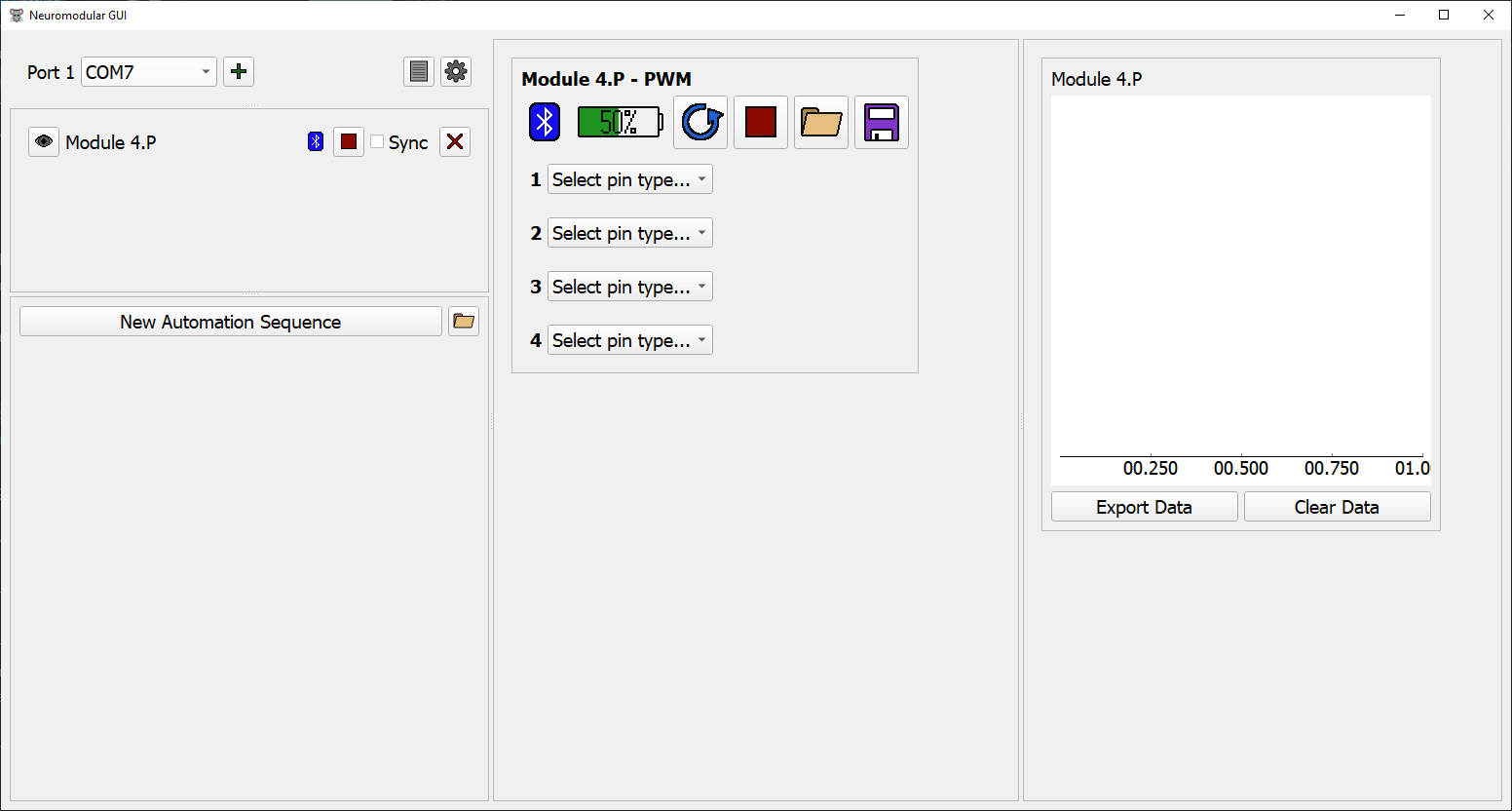Click Export Data button
This screenshot has height=811, width=1512.
tap(1145, 507)
